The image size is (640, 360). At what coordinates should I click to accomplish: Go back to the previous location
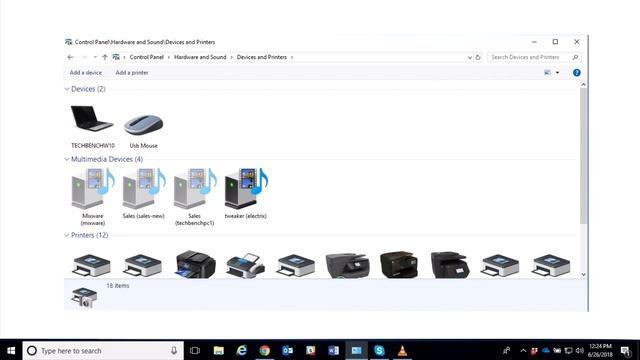(70, 57)
